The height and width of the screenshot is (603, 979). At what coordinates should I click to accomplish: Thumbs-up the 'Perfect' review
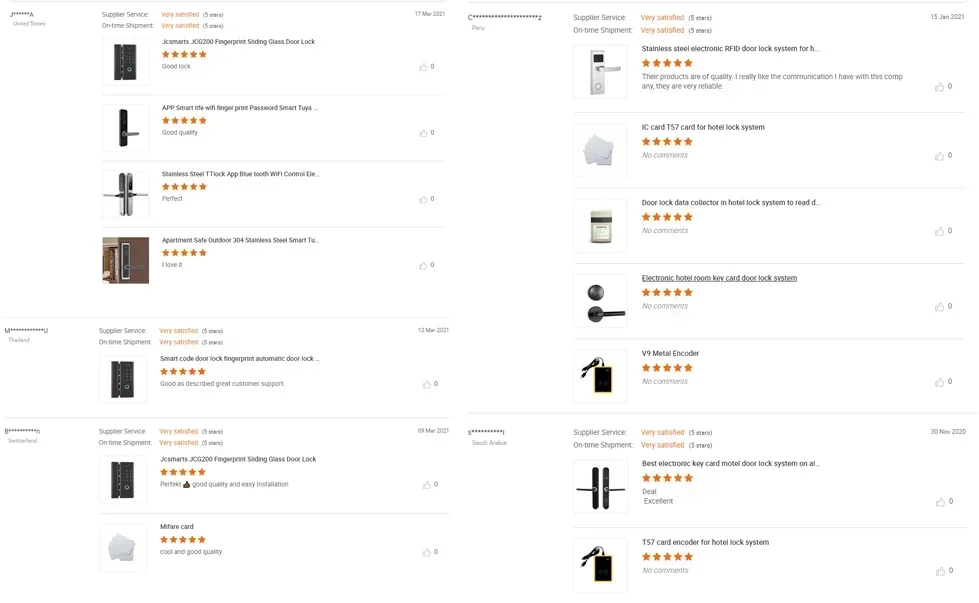click(x=423, y=199)
